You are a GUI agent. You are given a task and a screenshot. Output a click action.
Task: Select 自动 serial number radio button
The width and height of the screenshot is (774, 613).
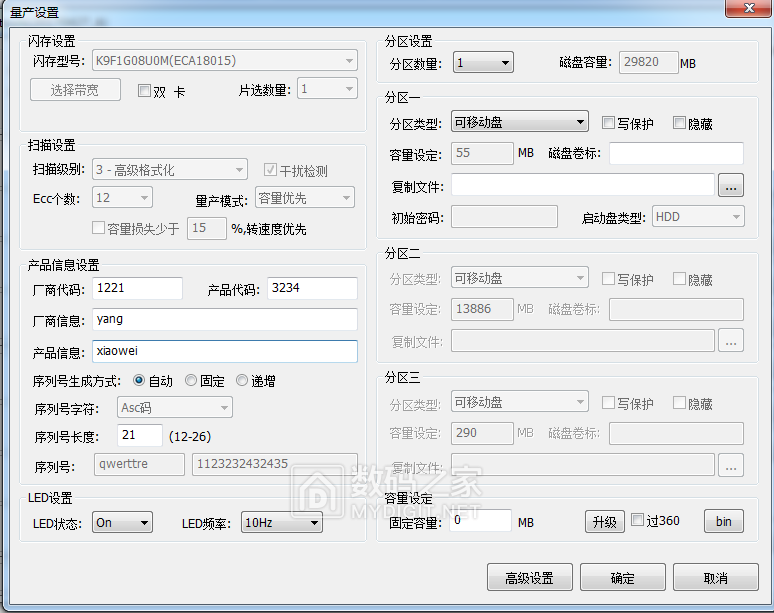coord(139,380)
